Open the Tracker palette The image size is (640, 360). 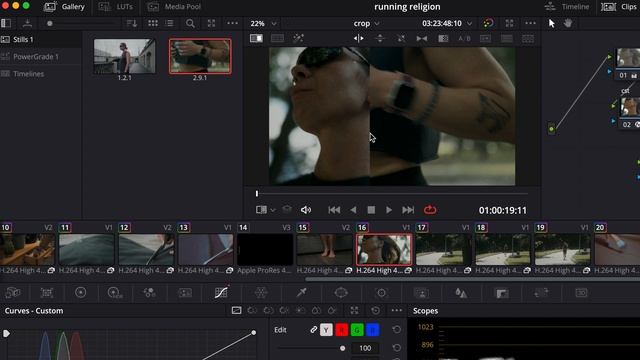(381, 293)
